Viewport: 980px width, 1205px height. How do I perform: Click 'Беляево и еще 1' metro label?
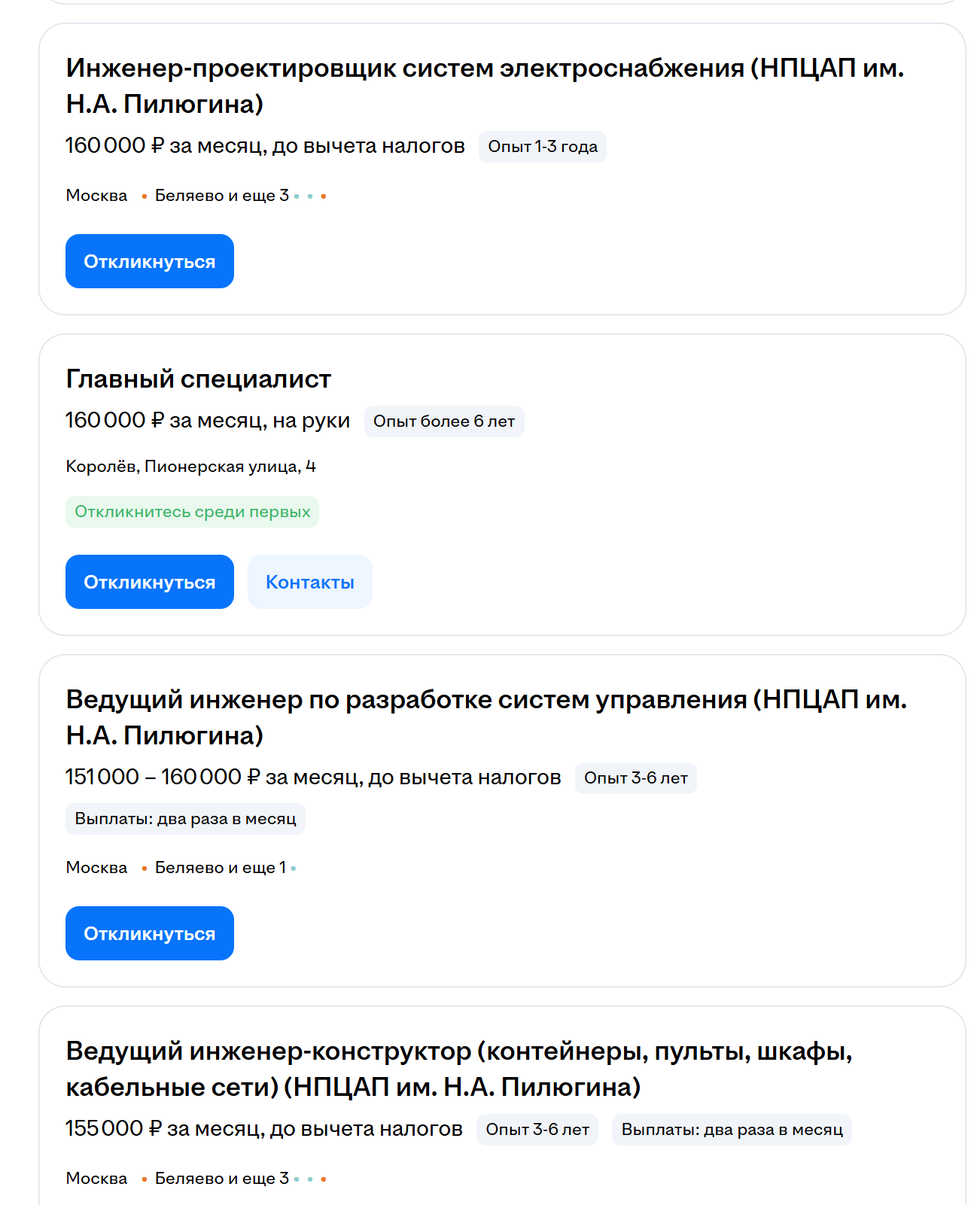pos(220,868)
